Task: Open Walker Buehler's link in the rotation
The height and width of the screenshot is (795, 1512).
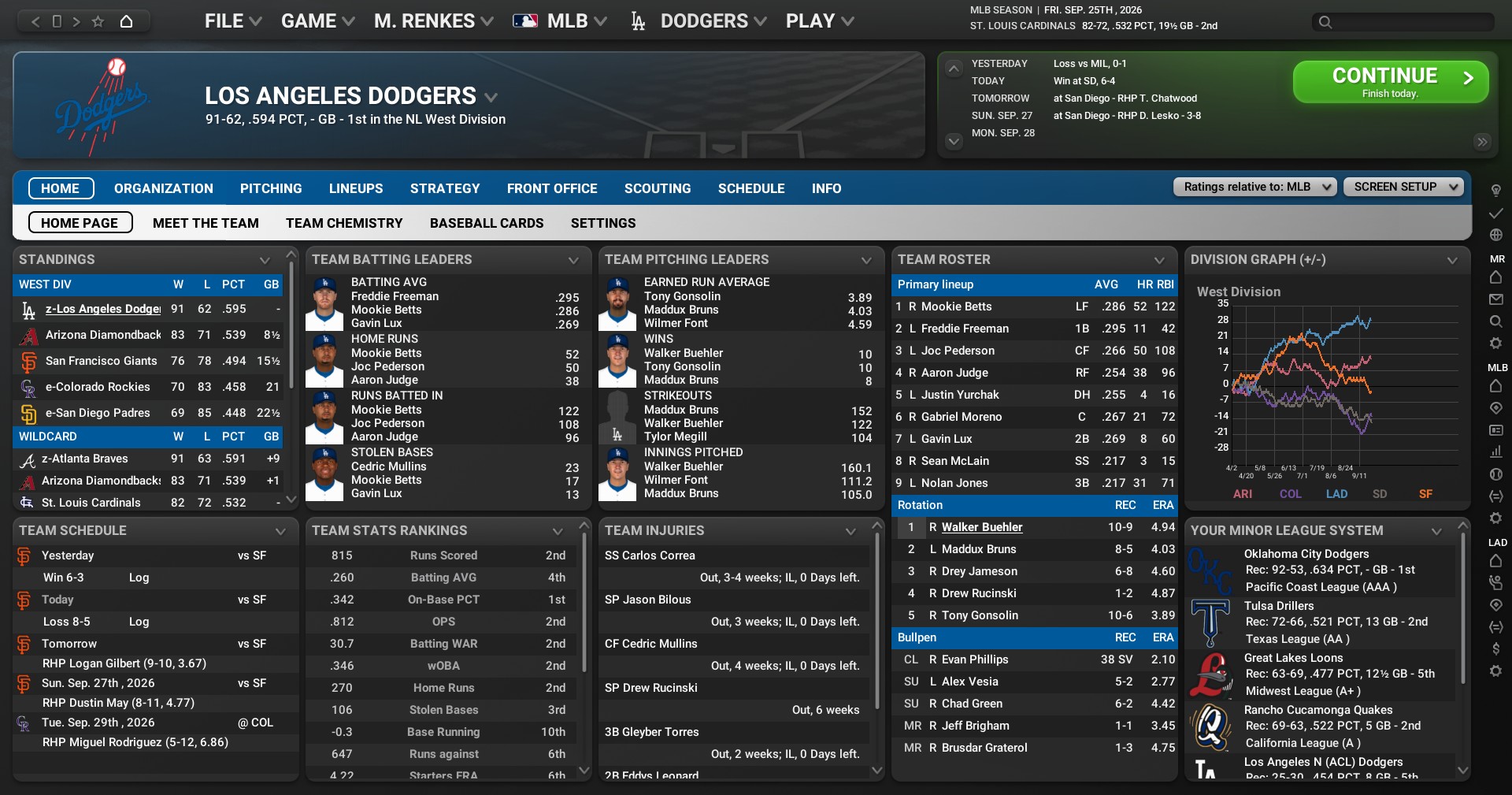Action: tap(982, 527)
